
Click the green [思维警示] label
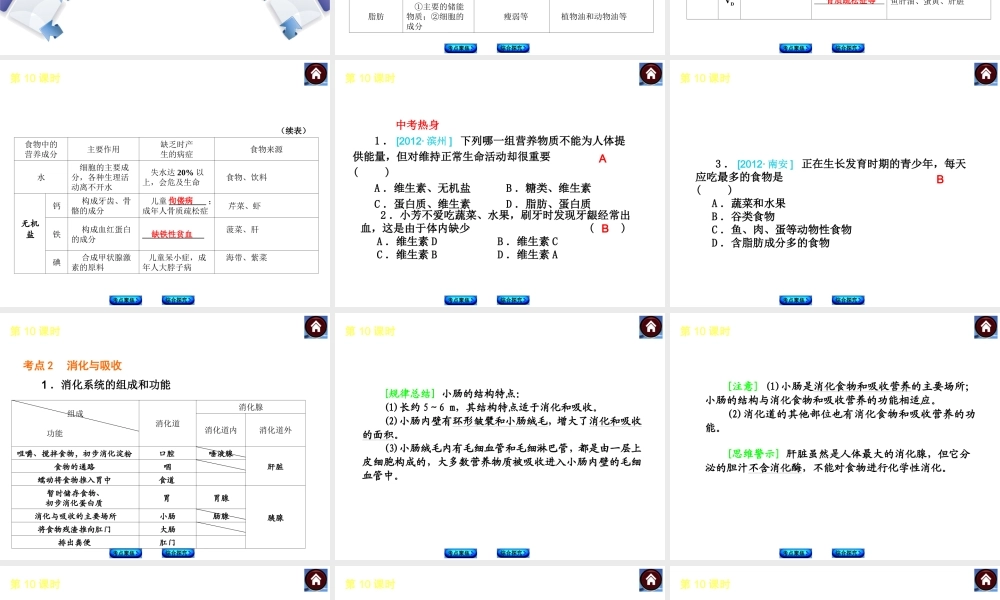click(754, 454)
